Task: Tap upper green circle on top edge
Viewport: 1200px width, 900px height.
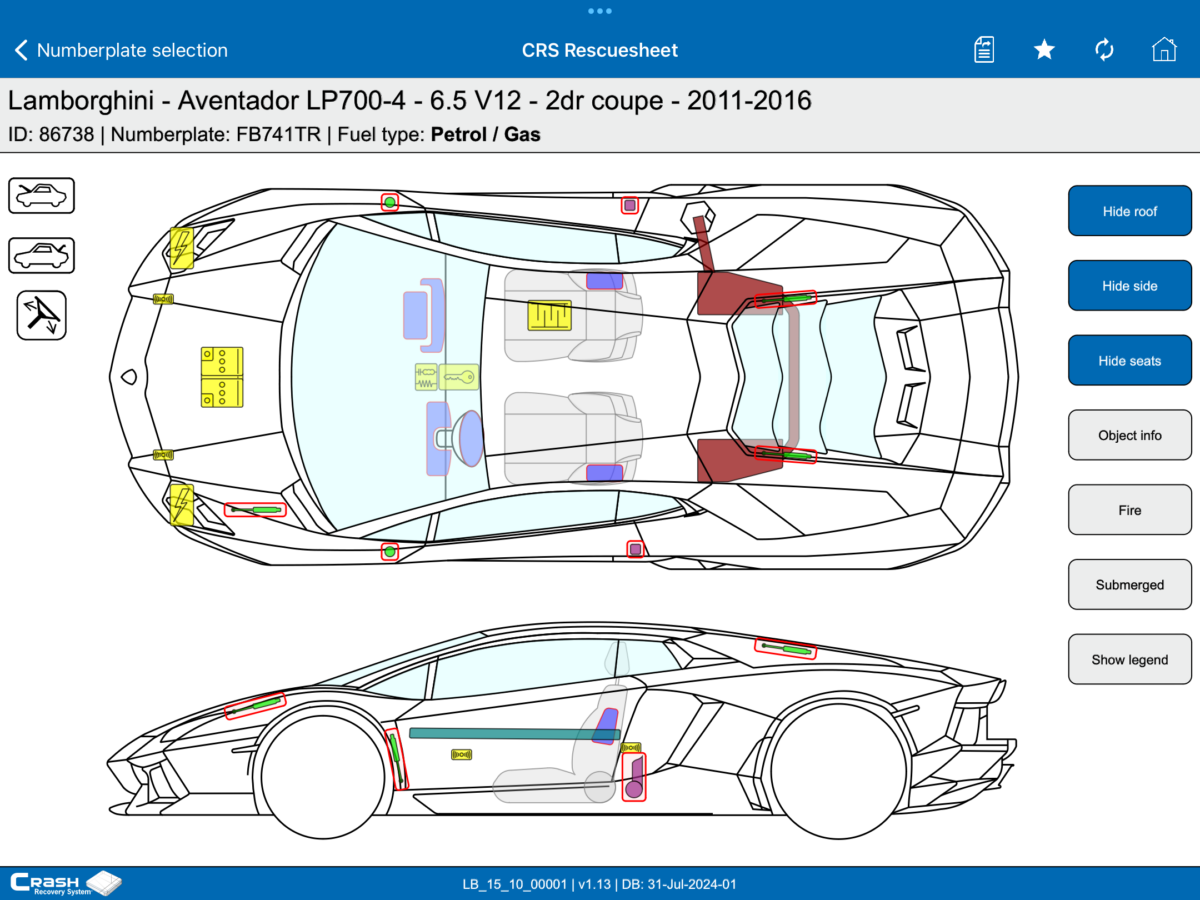Action: pos(390,202)
